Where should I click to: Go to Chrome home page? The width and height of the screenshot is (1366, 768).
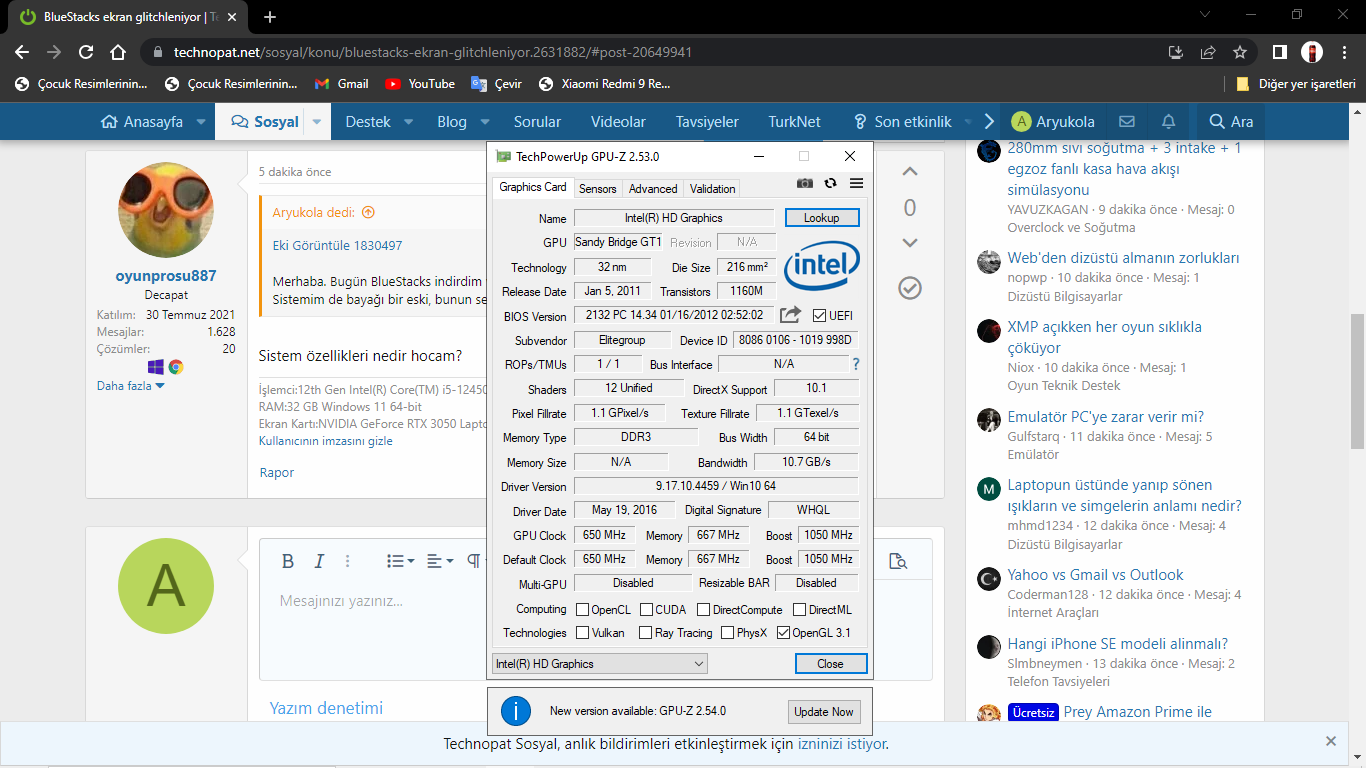click(x=118, y=52)
